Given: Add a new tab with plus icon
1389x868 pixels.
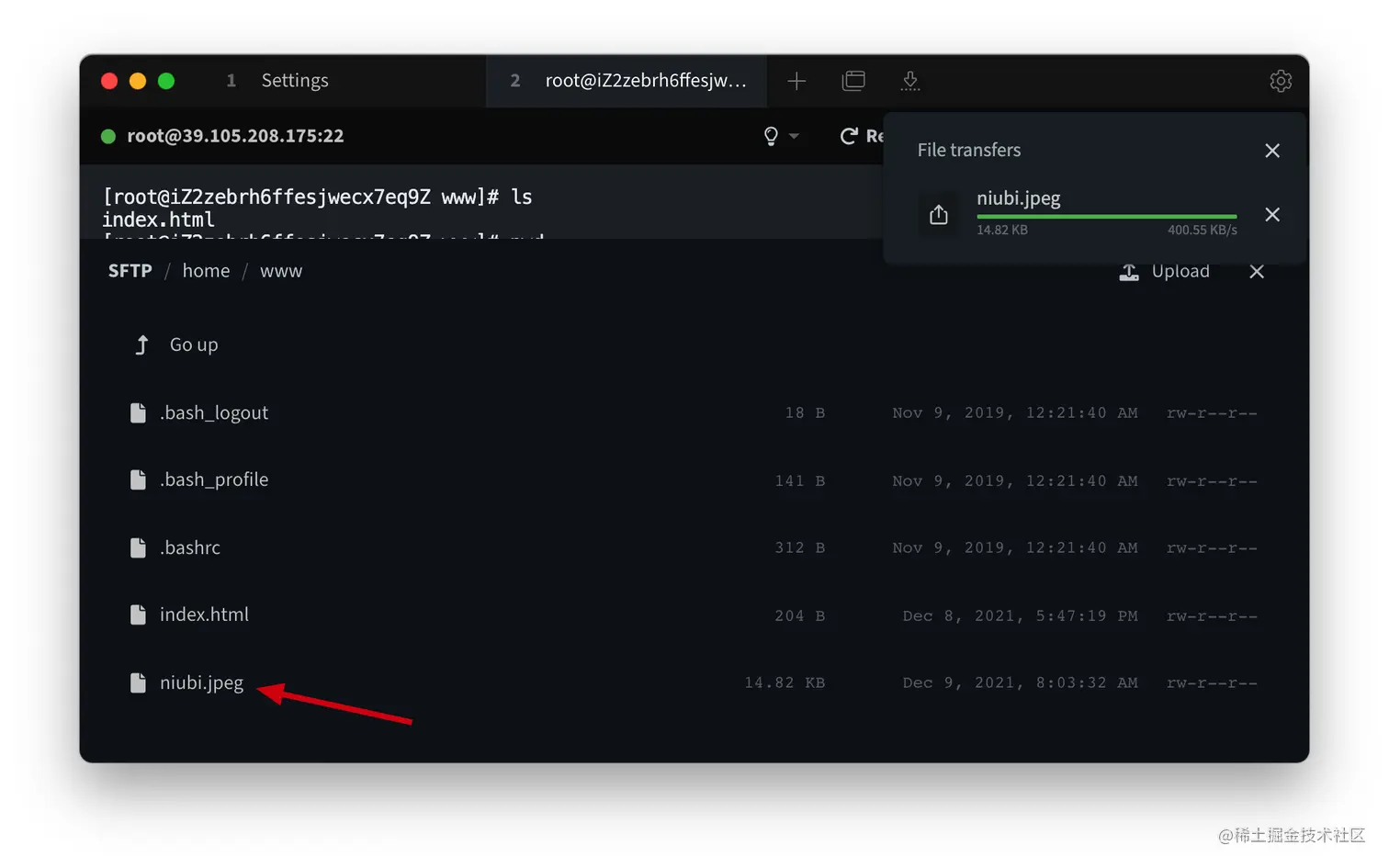Looking at the screenshot, I should point(796,81).
